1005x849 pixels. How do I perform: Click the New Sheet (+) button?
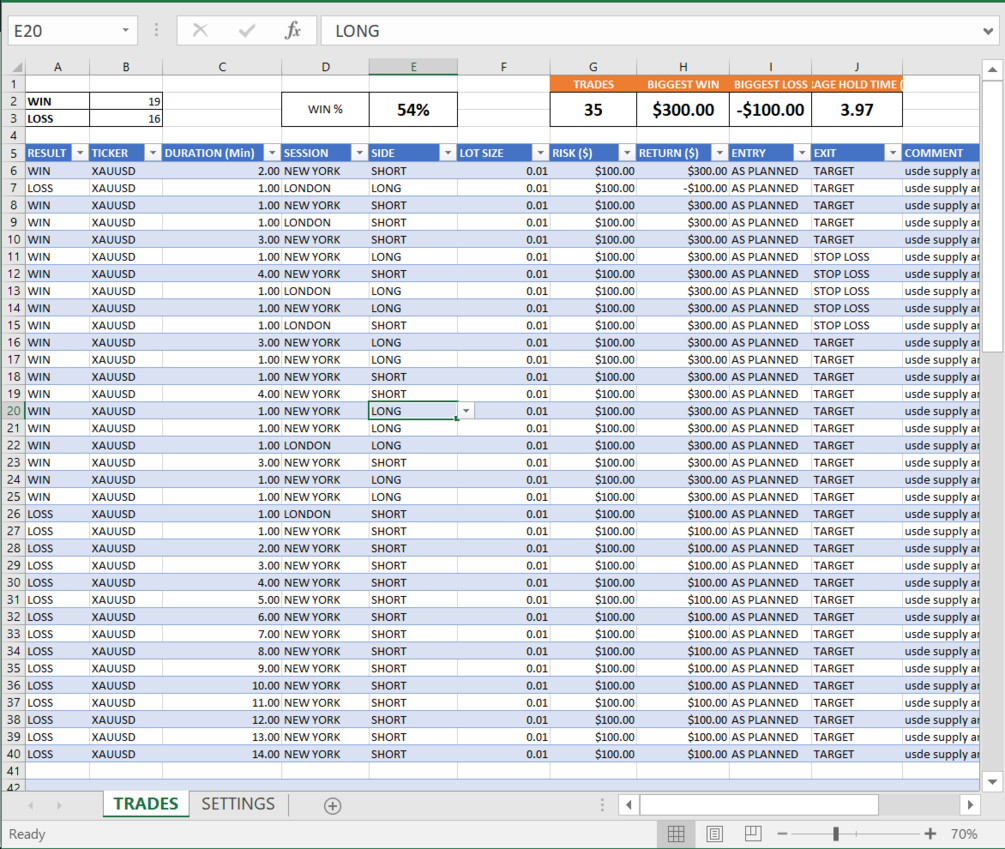(333, 803)
